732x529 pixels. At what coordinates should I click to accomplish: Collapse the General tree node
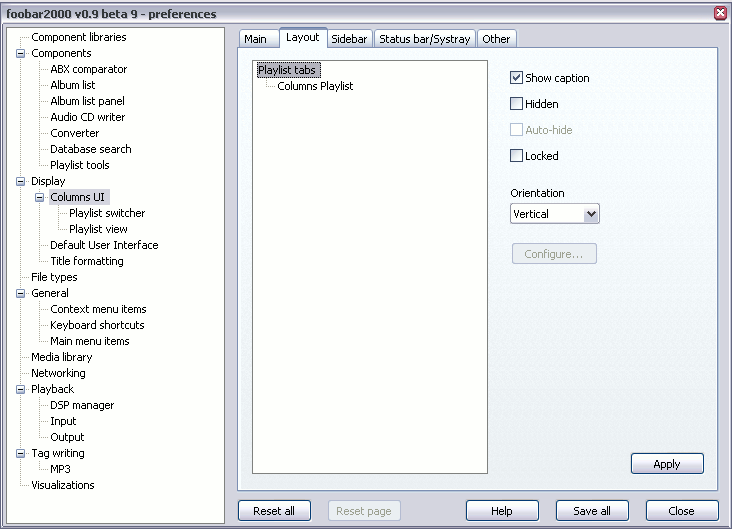[20, 293]
